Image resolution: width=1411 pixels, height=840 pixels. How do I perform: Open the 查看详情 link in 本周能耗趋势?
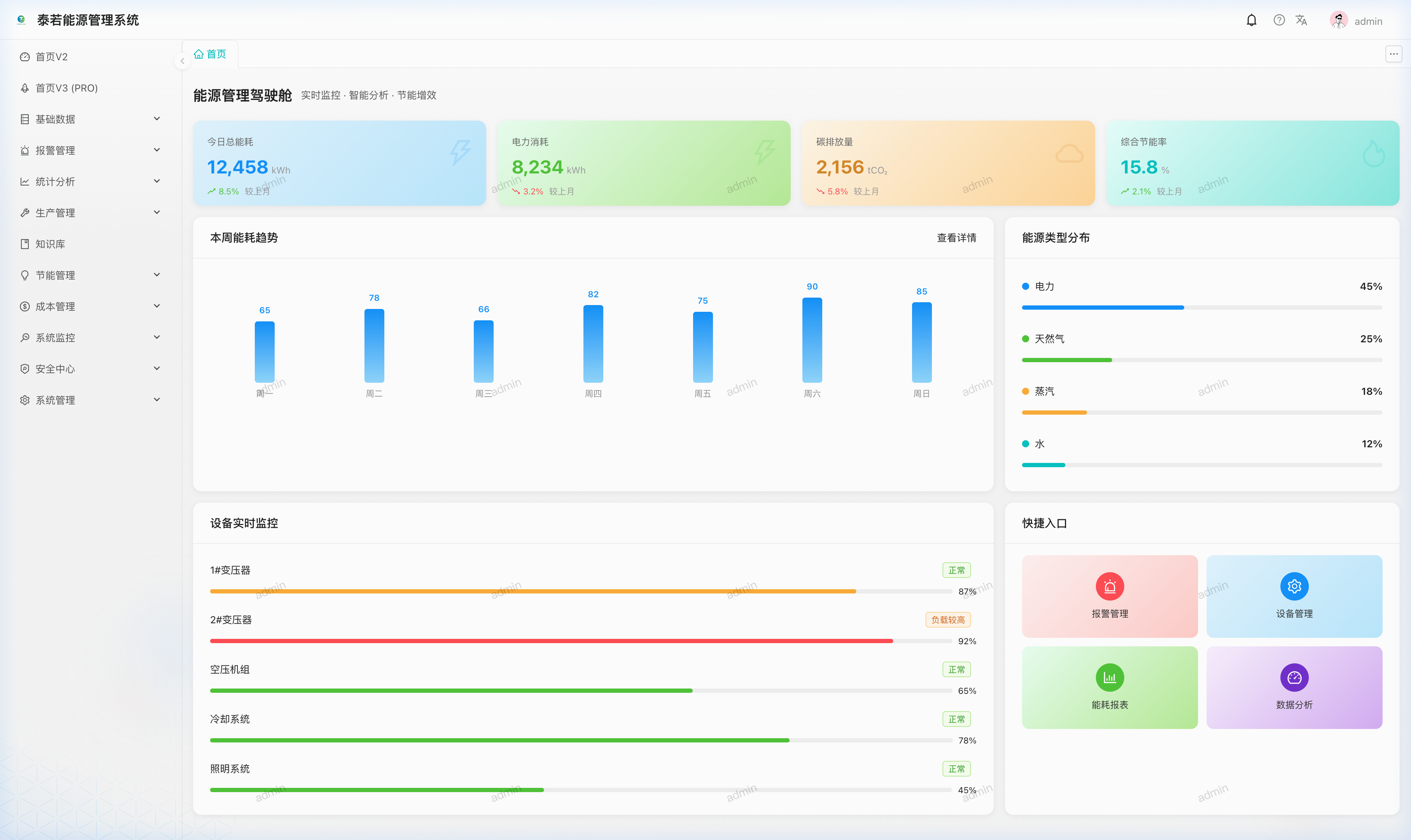click(957, 238)
